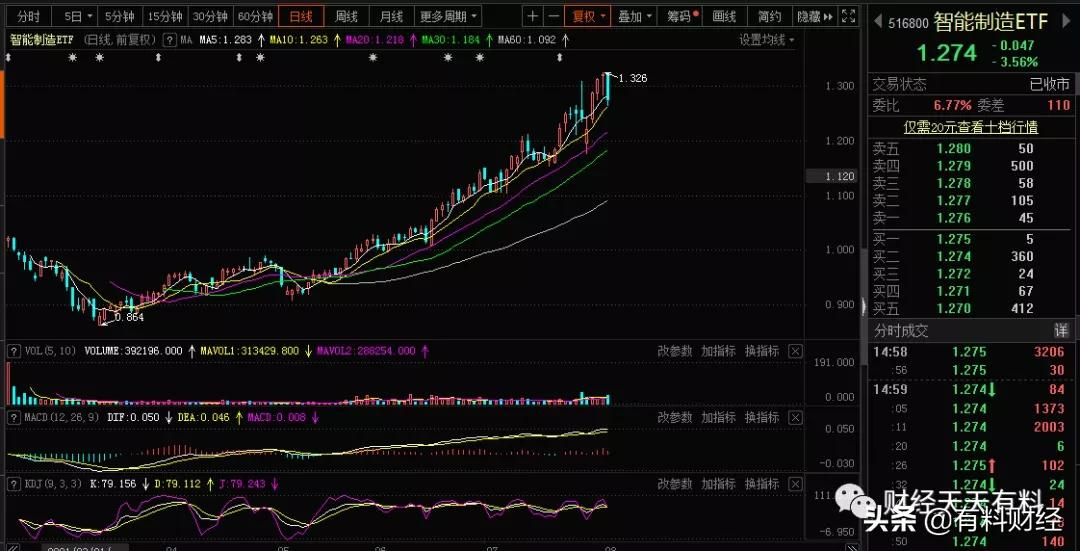
Task: Select 周线 weekly chart
Action: tap(346, 16)
